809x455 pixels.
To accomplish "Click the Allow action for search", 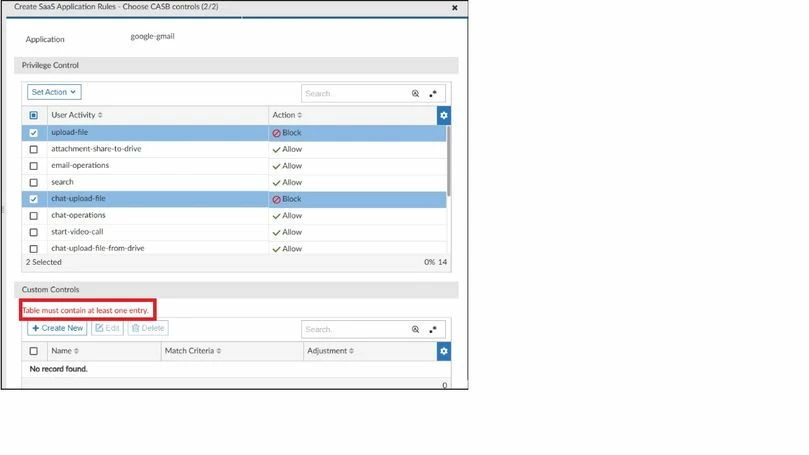I will [x=287, y=182].
